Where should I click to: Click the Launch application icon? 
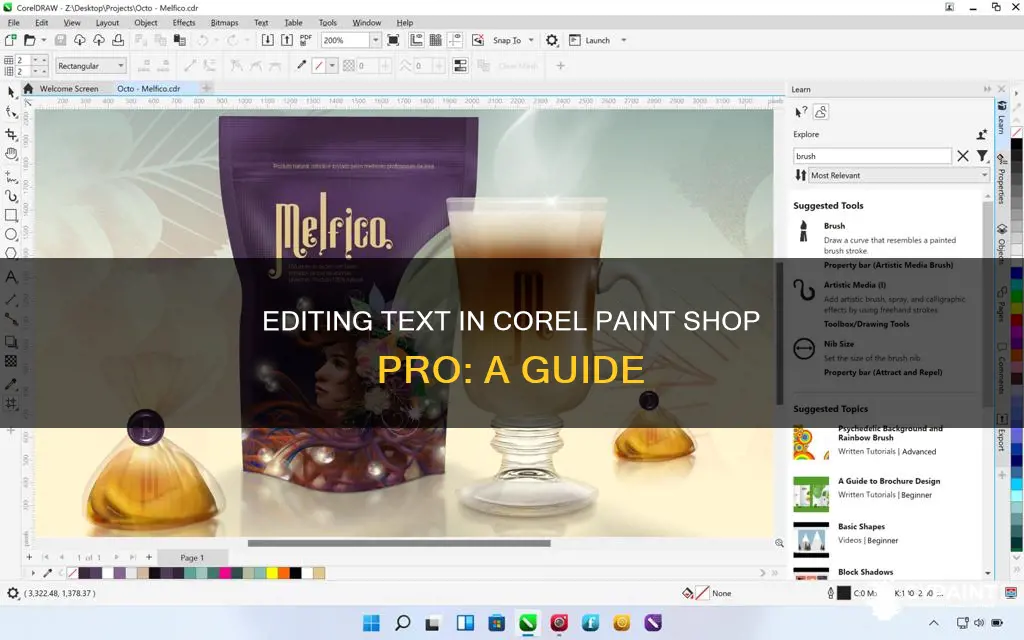coord(575,40)
